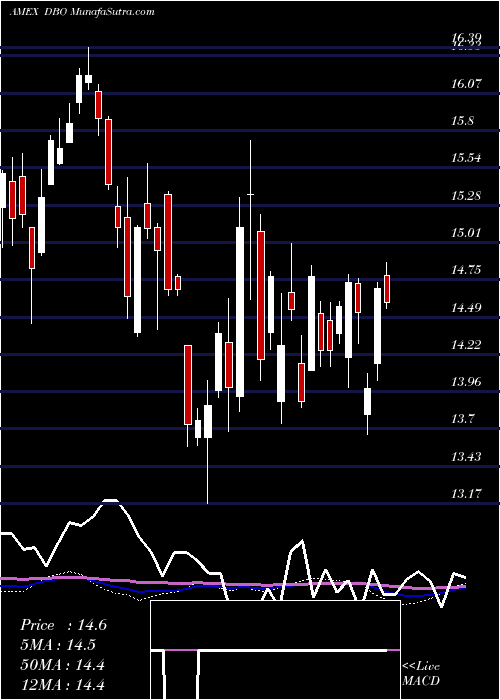Click the 15.01 price axis label
This screenshot has height=700, width=500.
pos(467,233)
